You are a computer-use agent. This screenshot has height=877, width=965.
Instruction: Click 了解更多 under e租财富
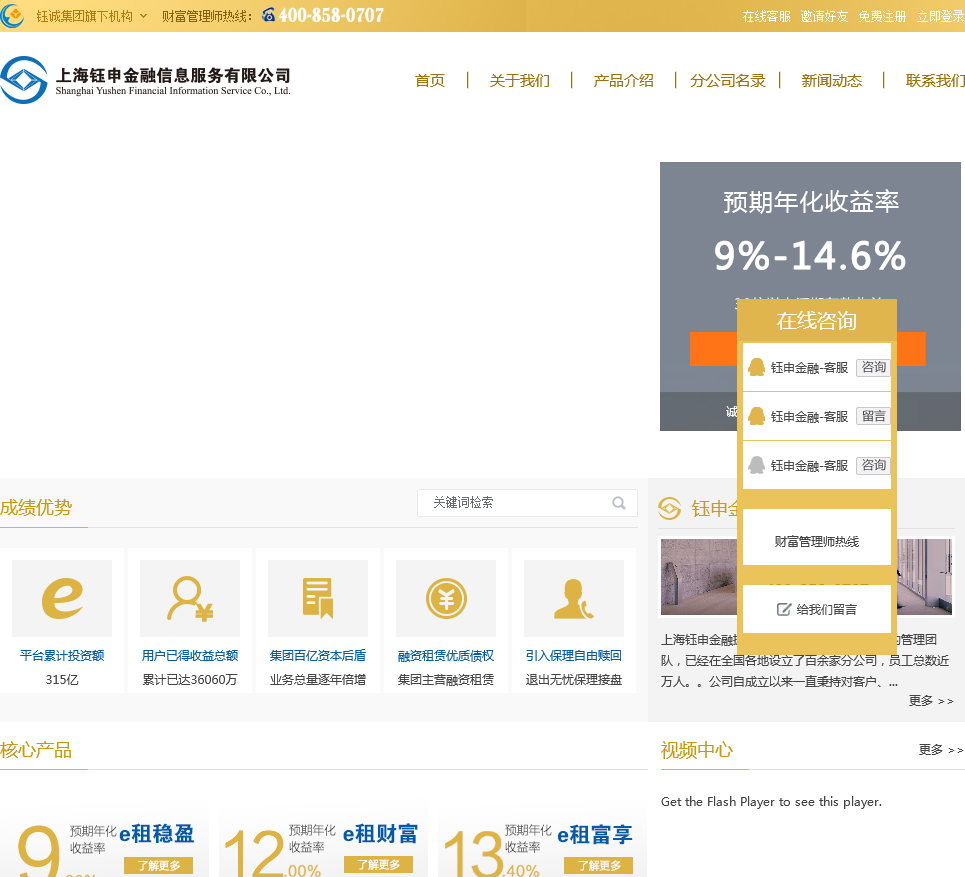[378, 865]
